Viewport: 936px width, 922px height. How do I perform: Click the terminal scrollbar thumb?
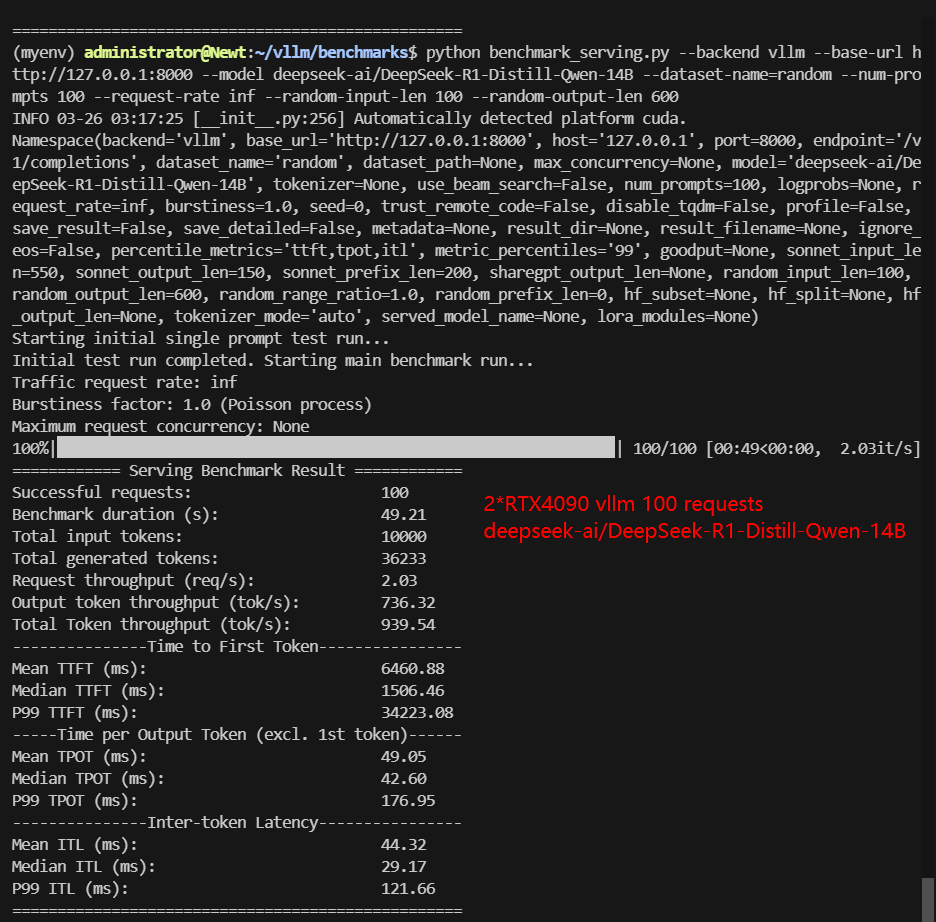click(927, 898)
